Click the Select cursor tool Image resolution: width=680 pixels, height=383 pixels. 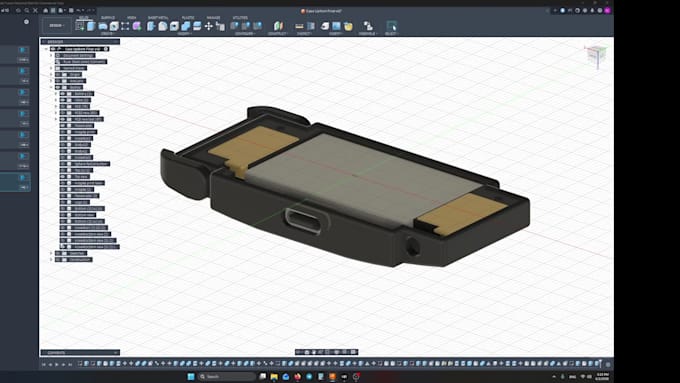392,26
